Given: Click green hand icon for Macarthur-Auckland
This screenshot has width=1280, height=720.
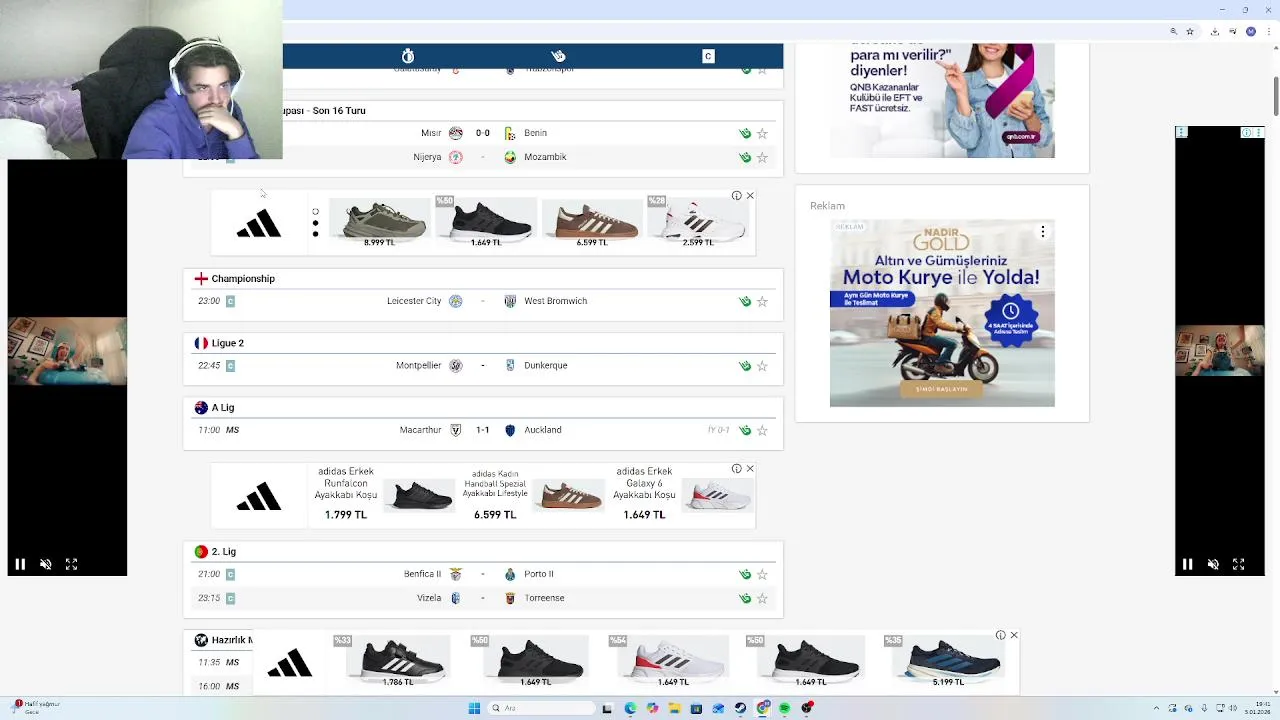Looking at the screenshot, I should click(x=745, y=430).
